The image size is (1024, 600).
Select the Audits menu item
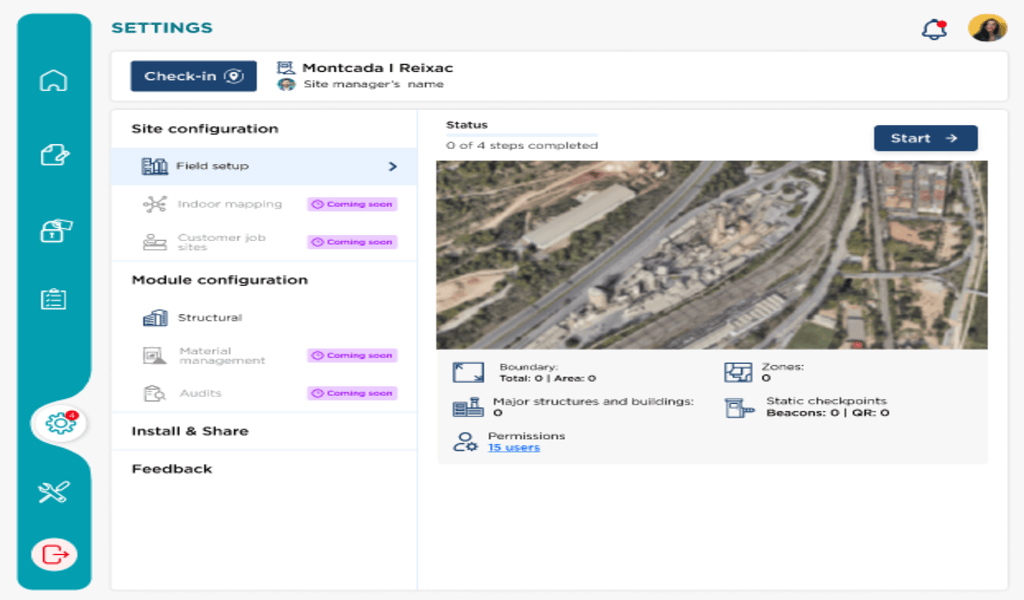coord(200,393)
